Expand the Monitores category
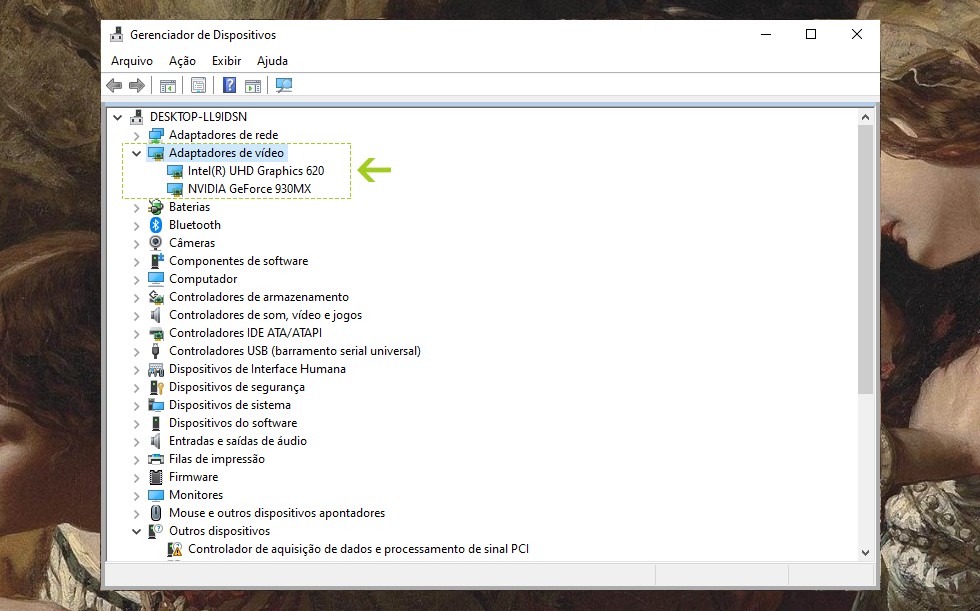Screen dimensions: 980x611 137,495
